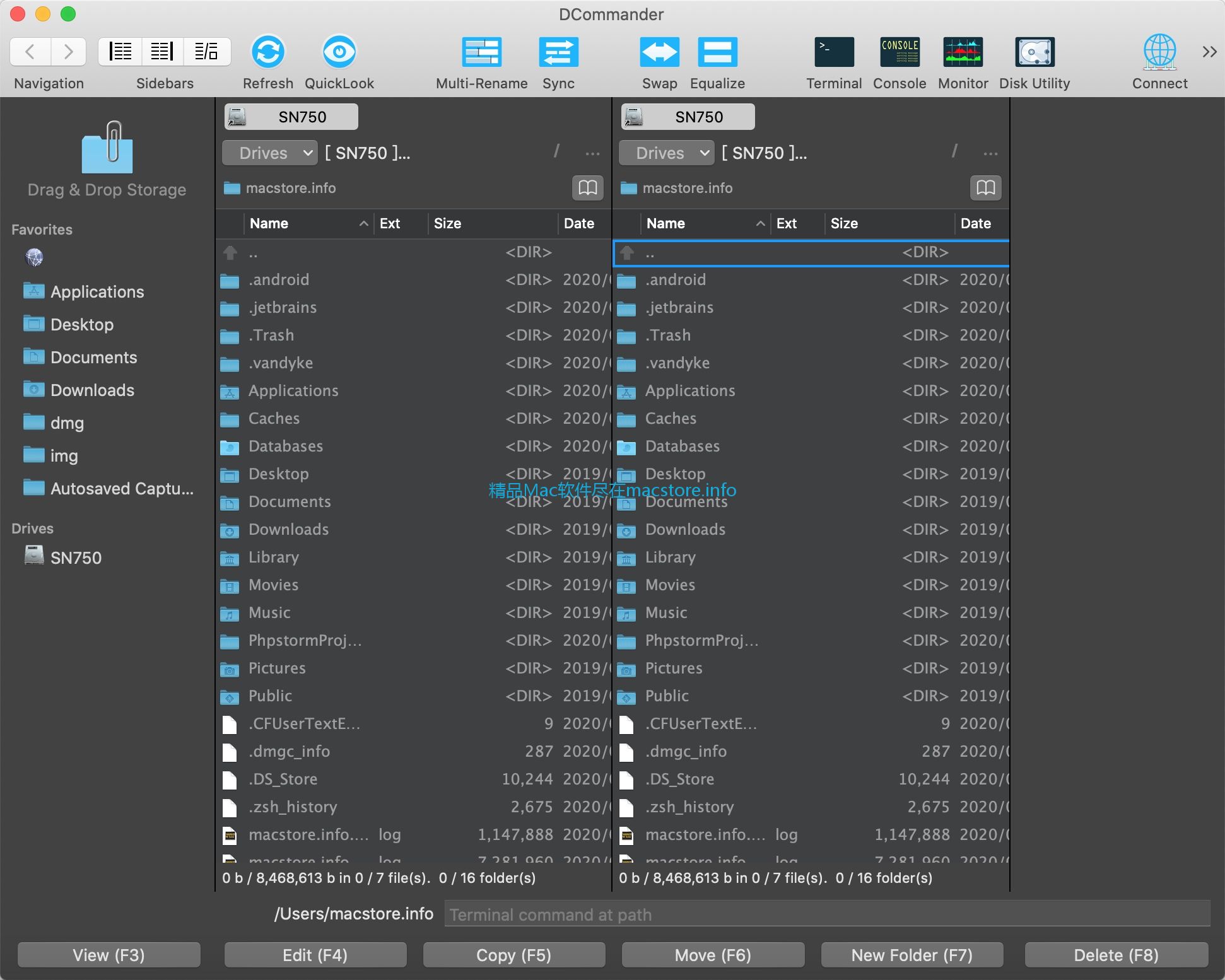The height and width of the screenshot is (980, 1225).
Task: Toggle the right sidebar layout button
Action: [x=163, y=52]
